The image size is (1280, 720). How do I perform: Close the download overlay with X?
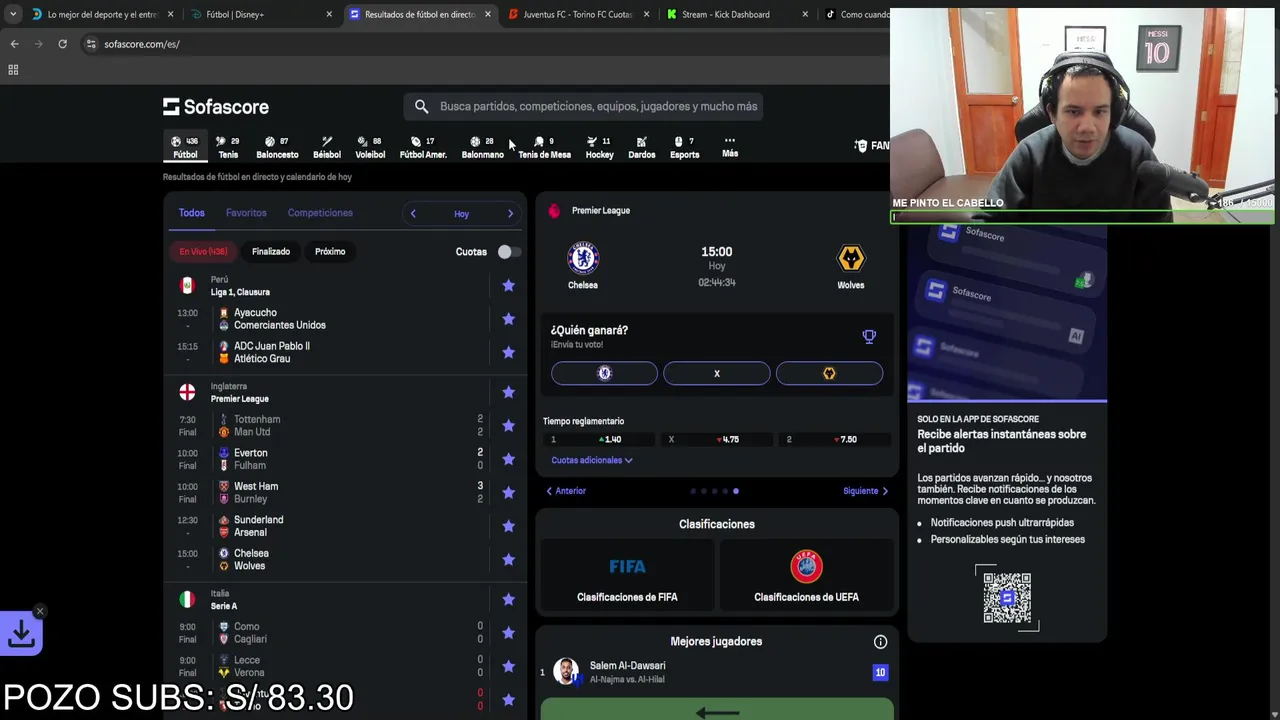(x=40, y=611)
